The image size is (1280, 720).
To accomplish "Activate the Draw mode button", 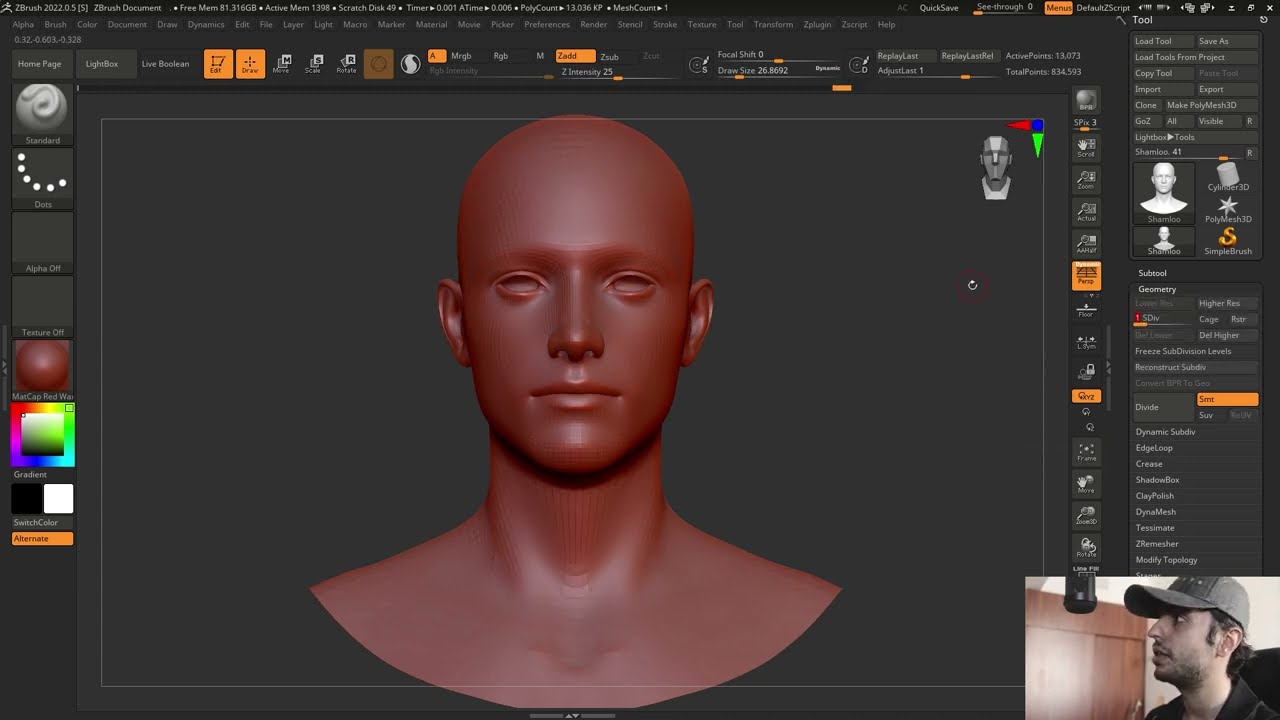I will tap(250, 64).
